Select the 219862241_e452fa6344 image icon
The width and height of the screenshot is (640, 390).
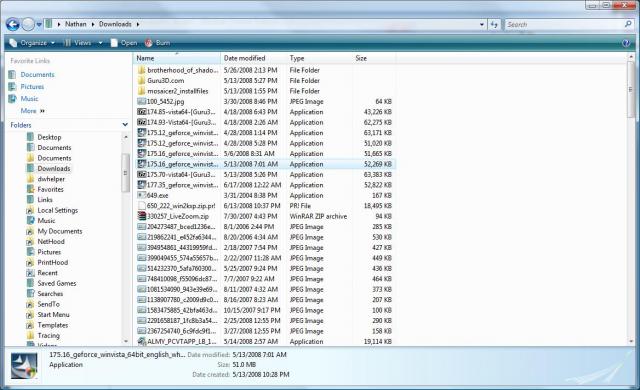point(142,237)
